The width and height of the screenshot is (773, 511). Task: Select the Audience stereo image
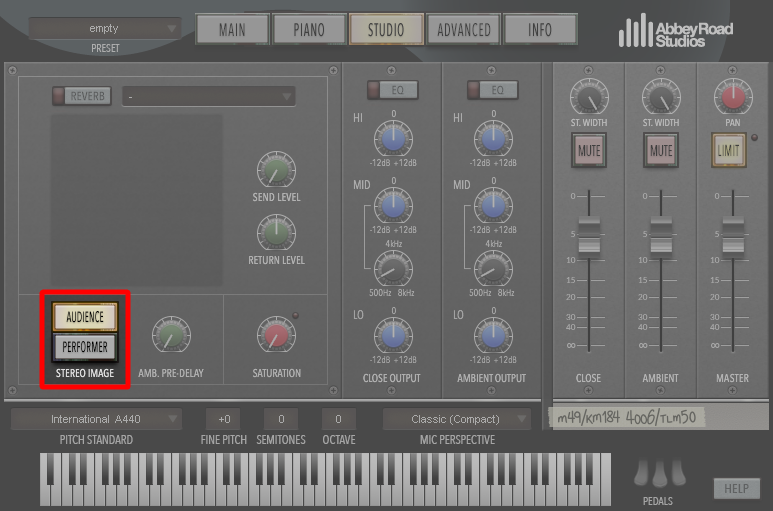[85, 316]
